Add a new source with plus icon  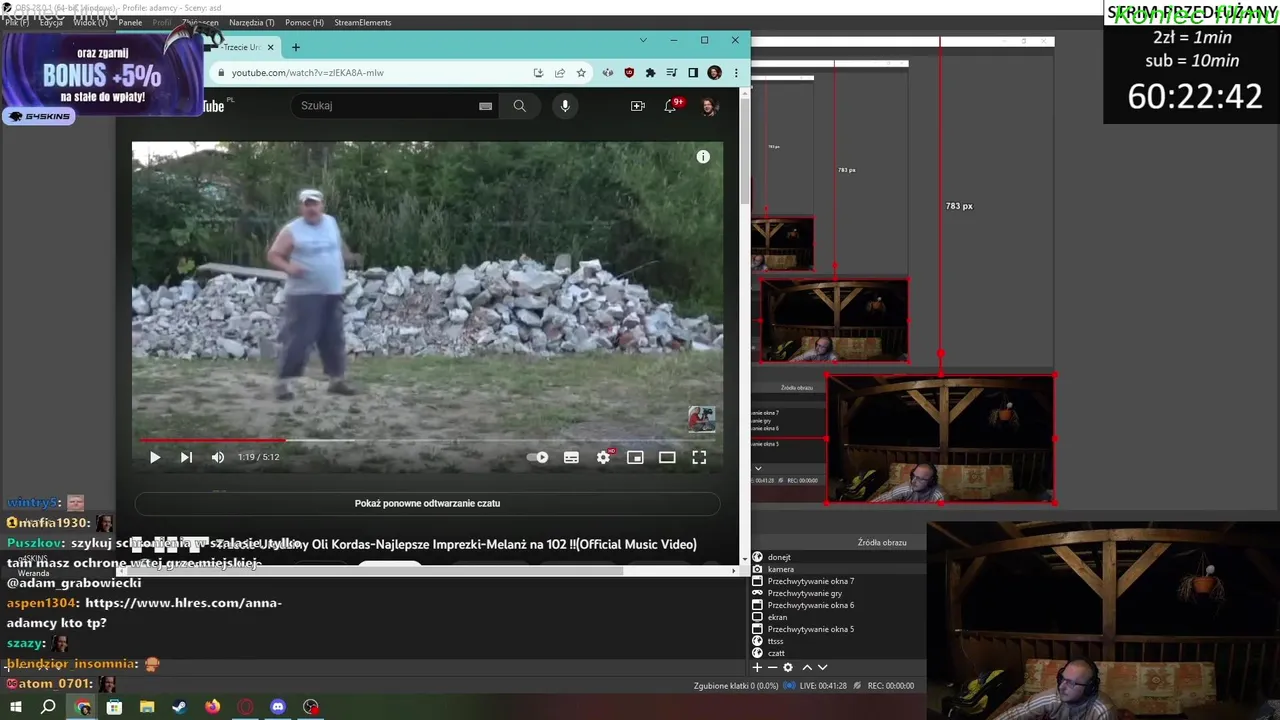coord(757,667)
